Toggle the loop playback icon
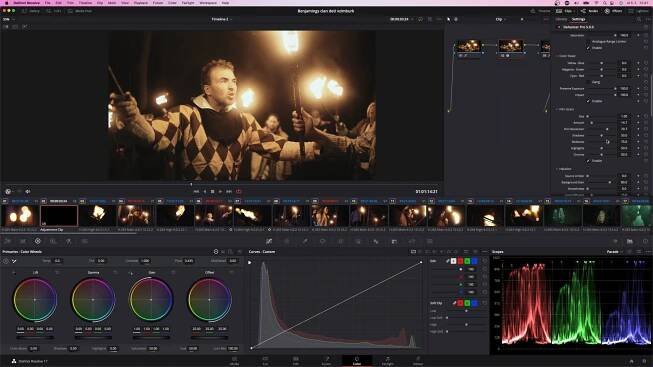Screen dimensions: 653x367 239,192
